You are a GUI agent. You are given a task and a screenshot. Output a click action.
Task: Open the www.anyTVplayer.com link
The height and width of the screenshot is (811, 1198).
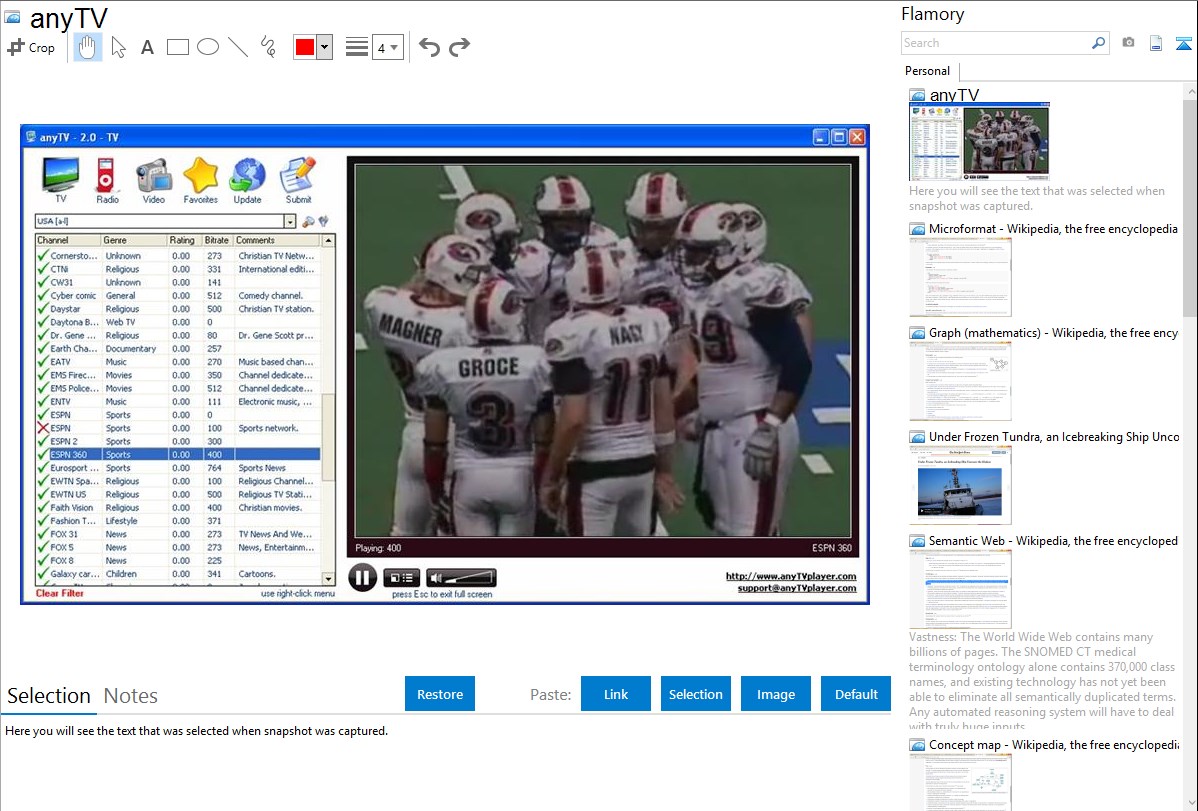[791, 576]
